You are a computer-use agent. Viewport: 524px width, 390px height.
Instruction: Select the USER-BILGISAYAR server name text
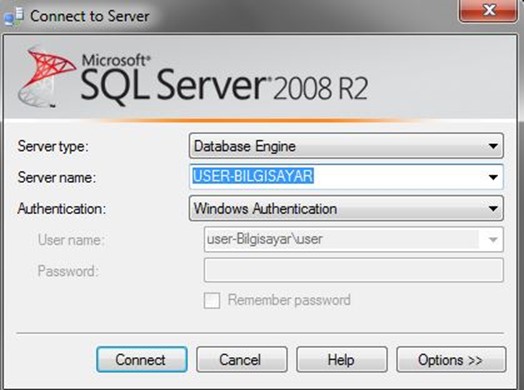coord(253,176)
